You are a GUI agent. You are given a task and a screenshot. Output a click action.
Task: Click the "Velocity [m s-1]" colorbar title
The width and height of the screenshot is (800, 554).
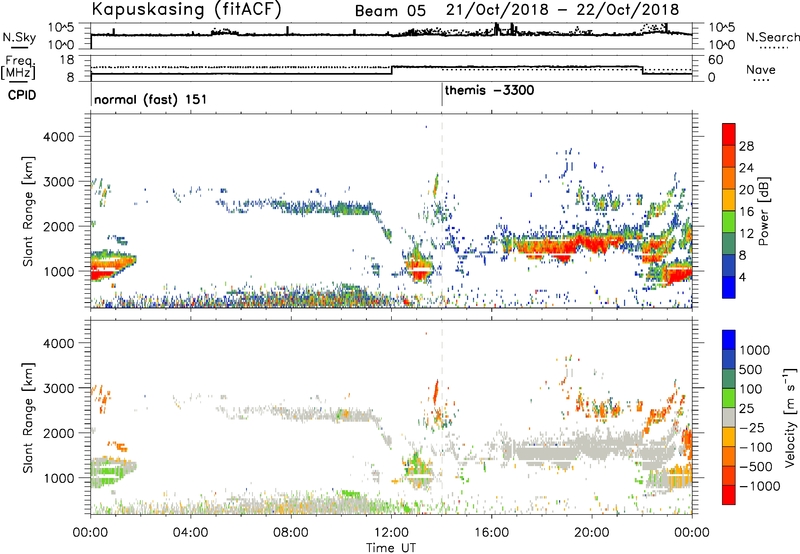(x=790, y=417)
